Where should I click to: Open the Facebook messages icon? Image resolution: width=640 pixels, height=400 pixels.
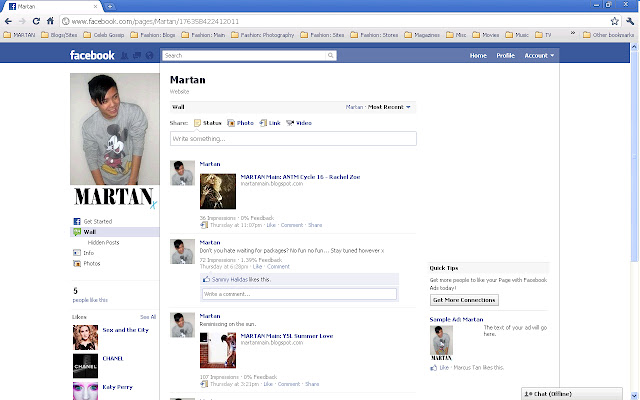[x=137, y=55]
